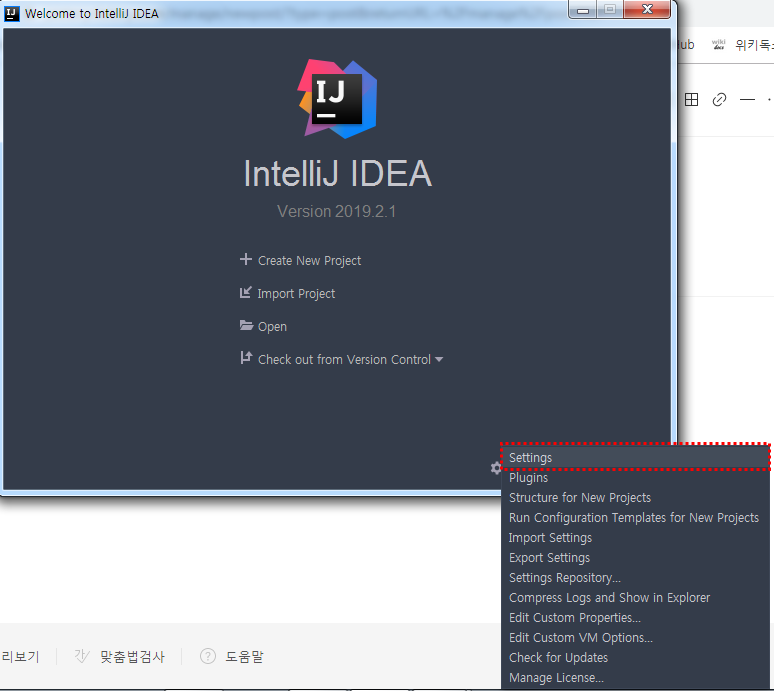This screenshot has width=774, height=691.
Task: Select Import Settings menu entry
Action: [635, 537]
